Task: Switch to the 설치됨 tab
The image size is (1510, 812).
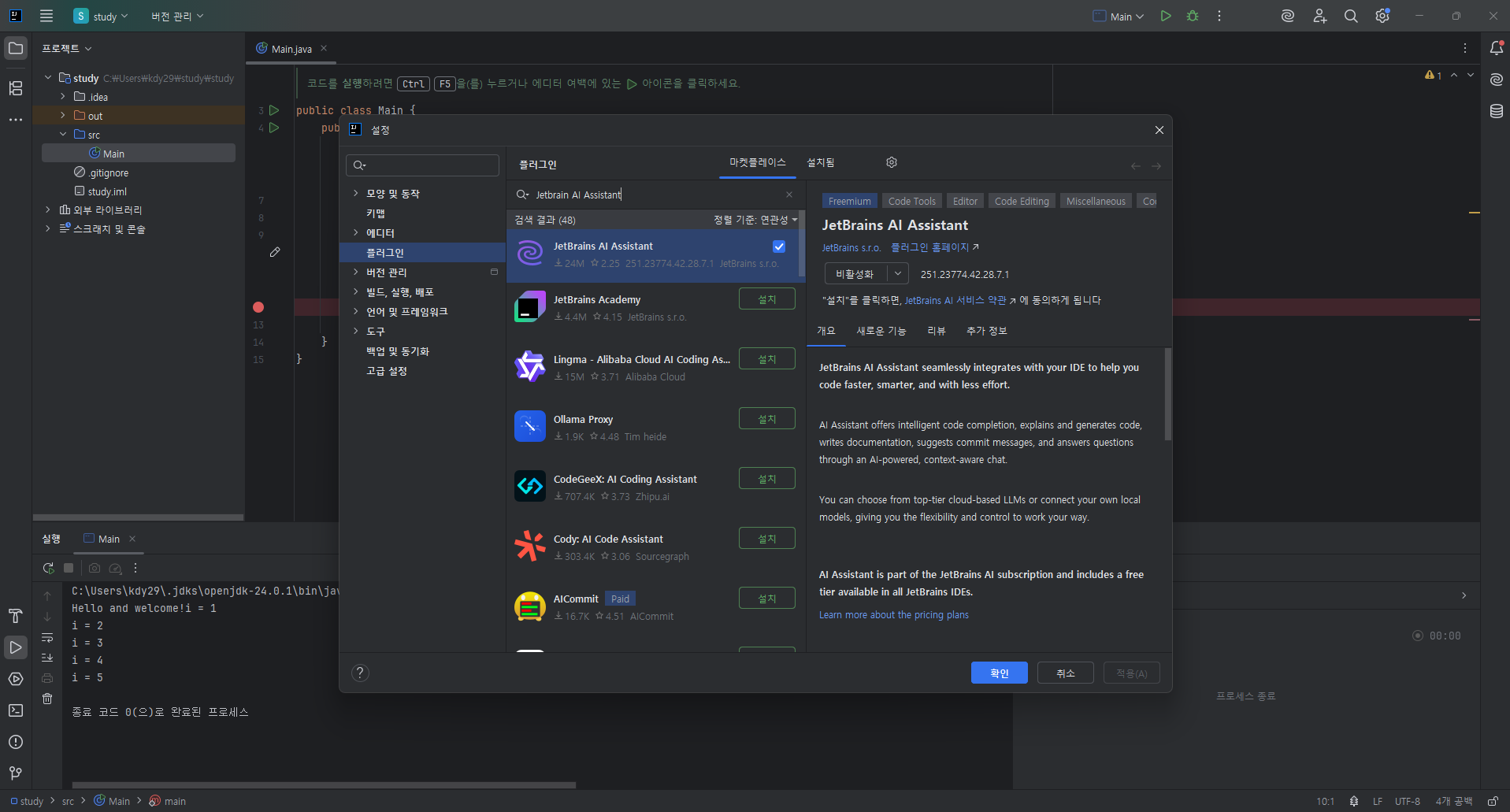Action: (821, 162)
